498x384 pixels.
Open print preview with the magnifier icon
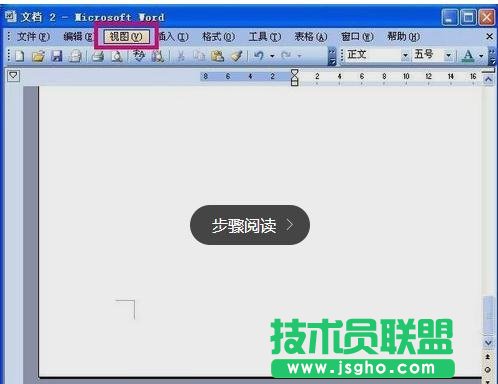pos(117,56)
